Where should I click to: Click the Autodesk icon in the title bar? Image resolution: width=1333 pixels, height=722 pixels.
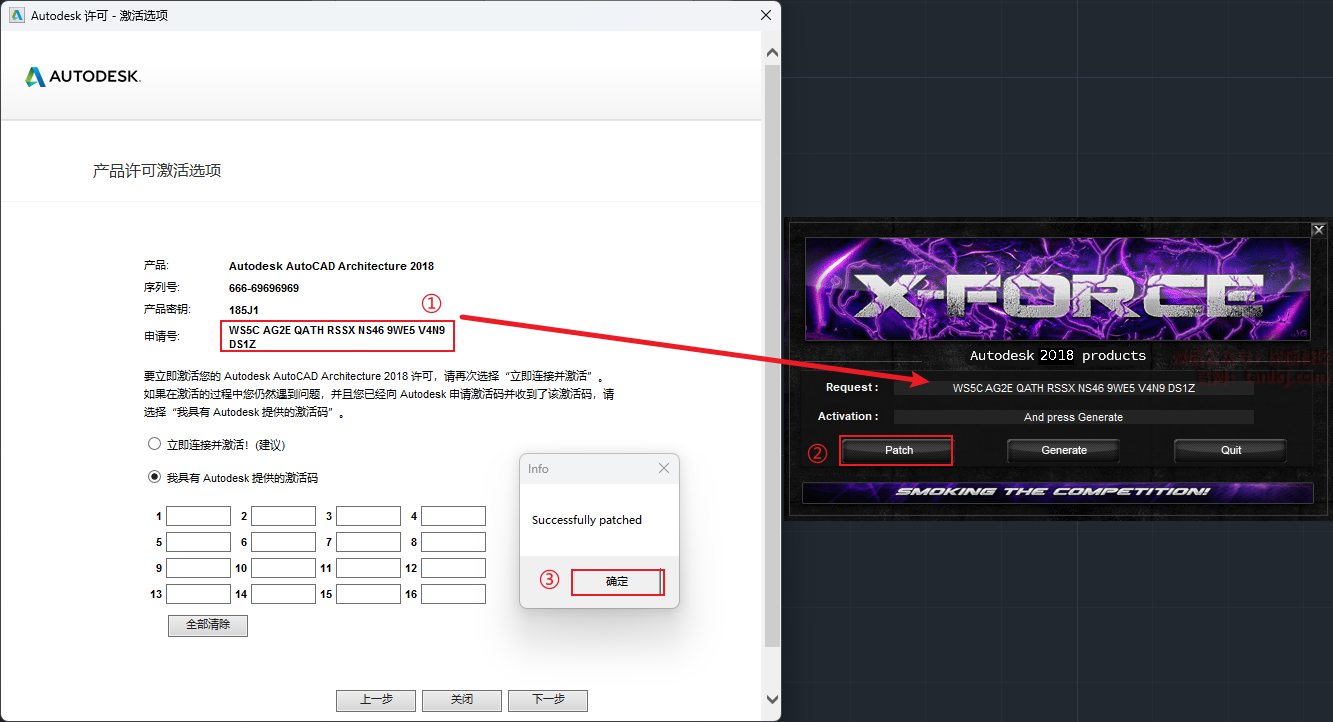16,15
